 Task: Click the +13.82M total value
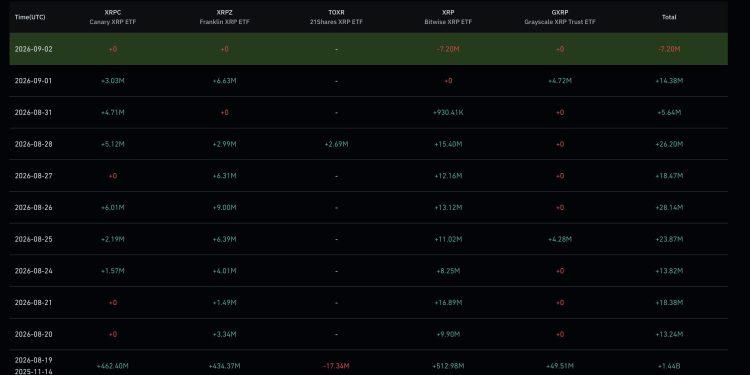point(669,271)
